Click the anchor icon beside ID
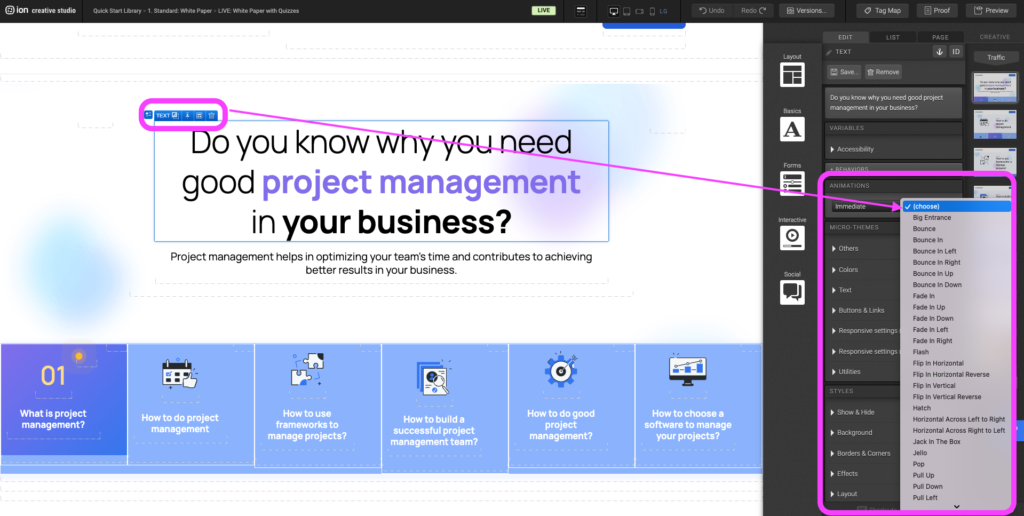 point(939,51)
